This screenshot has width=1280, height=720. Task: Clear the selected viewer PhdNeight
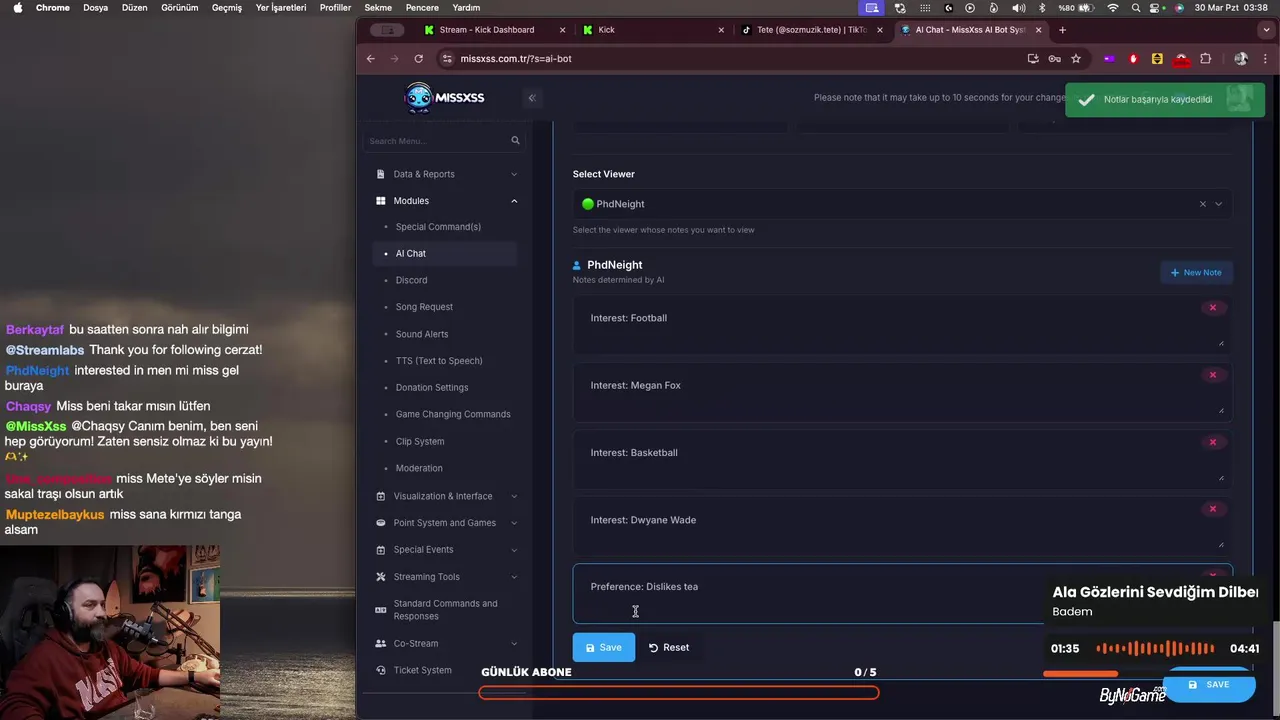pyautogui.click(x=1202, y=204)
